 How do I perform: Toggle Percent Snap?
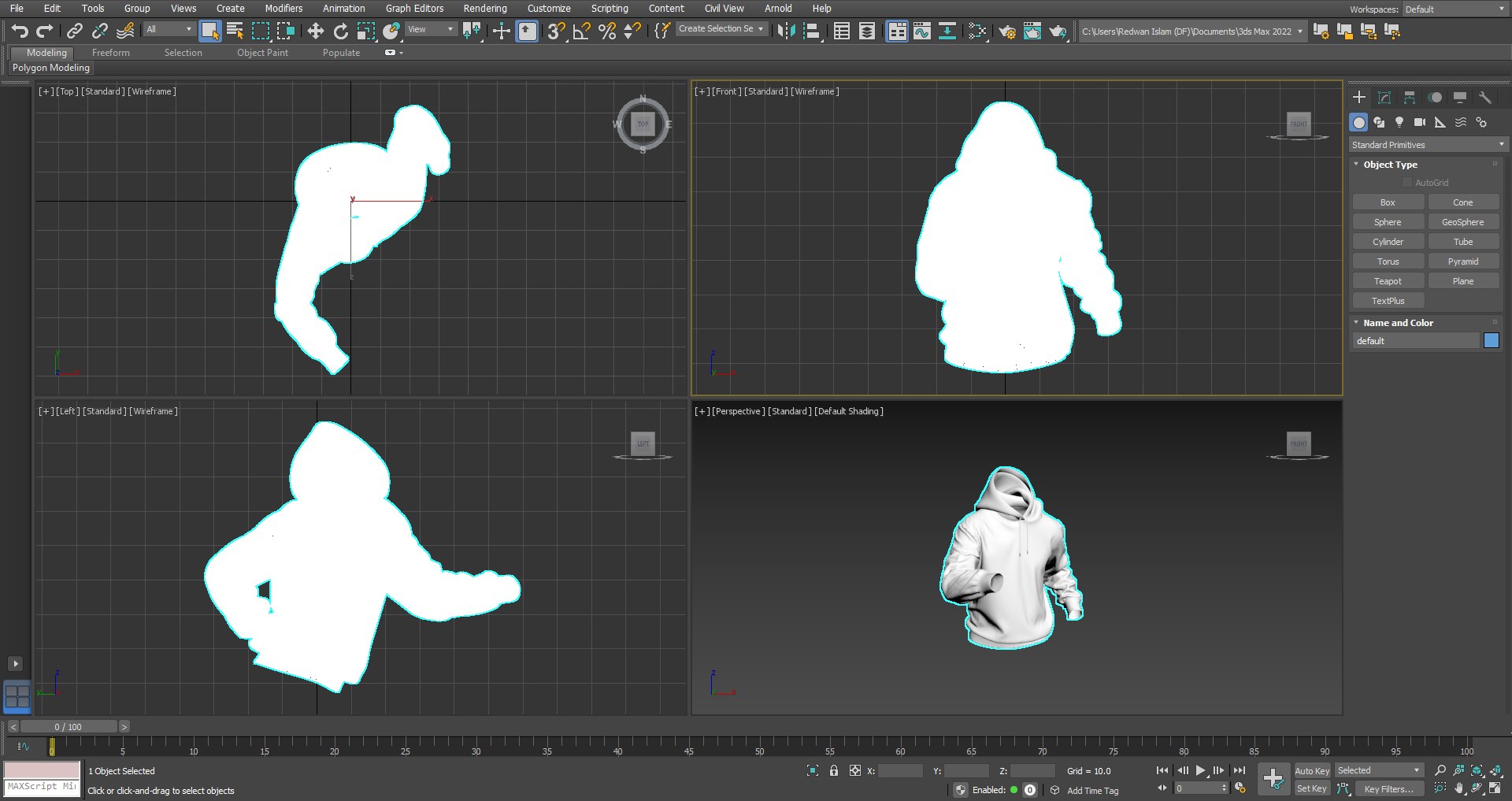click(606, 31)
